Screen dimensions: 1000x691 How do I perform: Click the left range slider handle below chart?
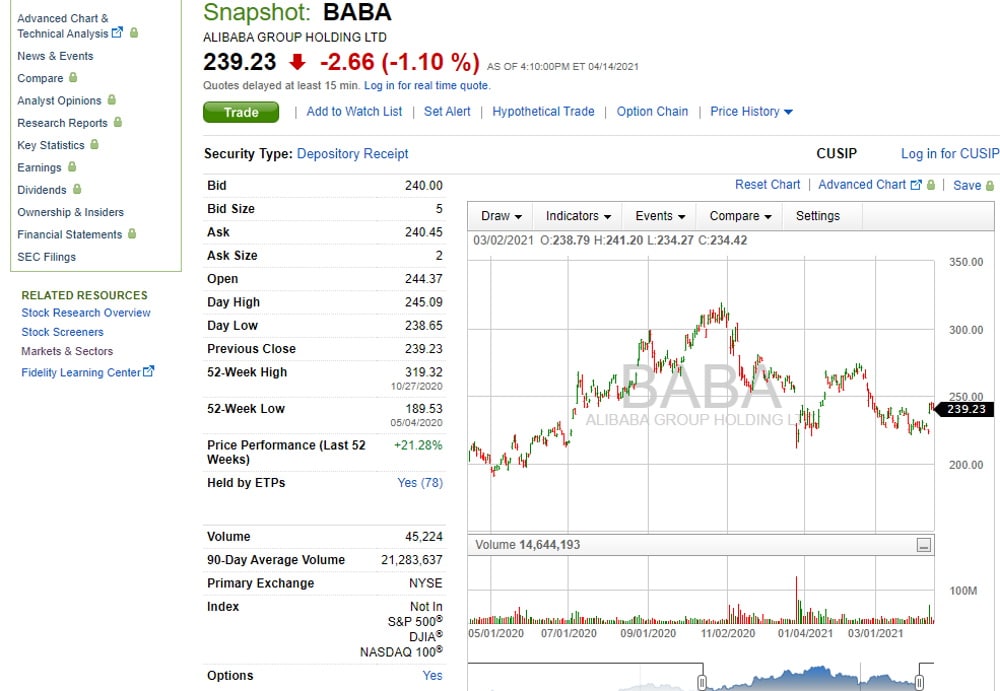(702, 682)
